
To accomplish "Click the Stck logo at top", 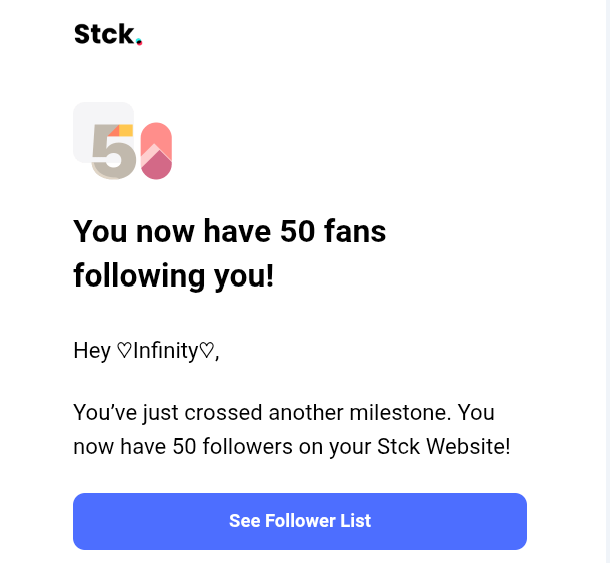I will tap(107, 34).
